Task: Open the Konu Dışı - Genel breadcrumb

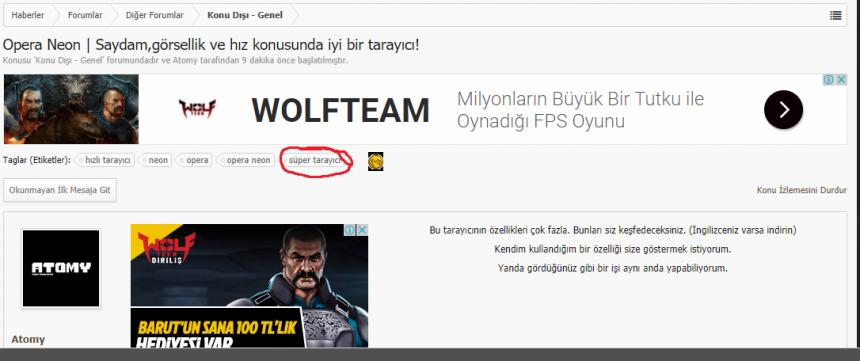Action: point(245,15)
